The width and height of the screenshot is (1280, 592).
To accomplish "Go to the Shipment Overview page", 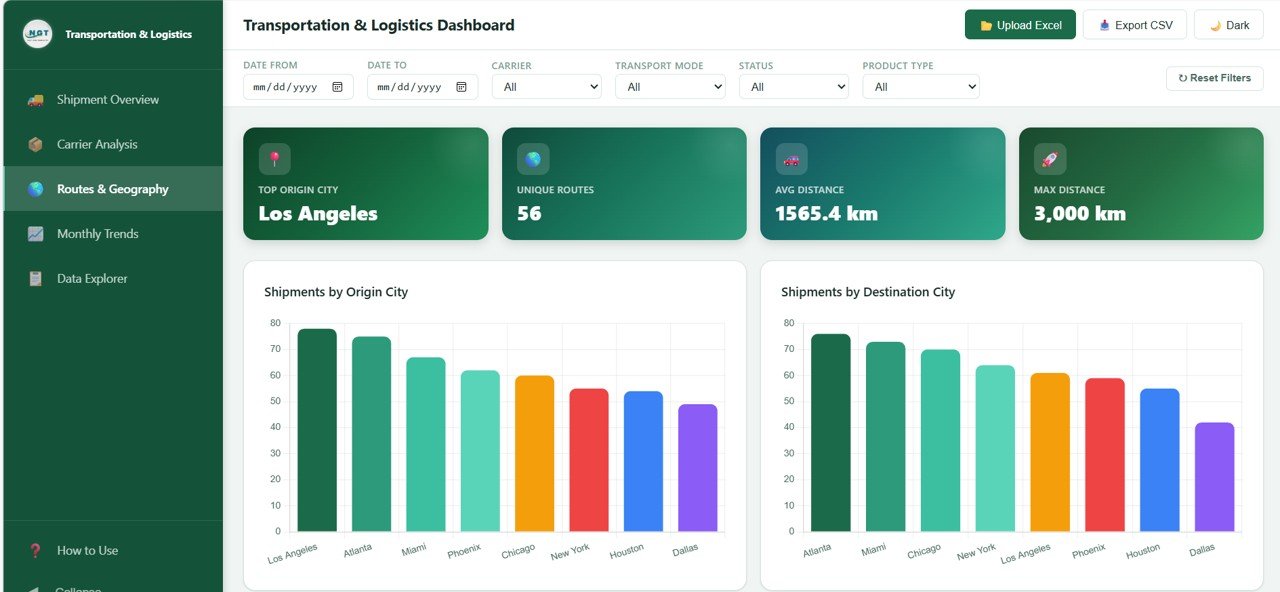I will [107, 100].
